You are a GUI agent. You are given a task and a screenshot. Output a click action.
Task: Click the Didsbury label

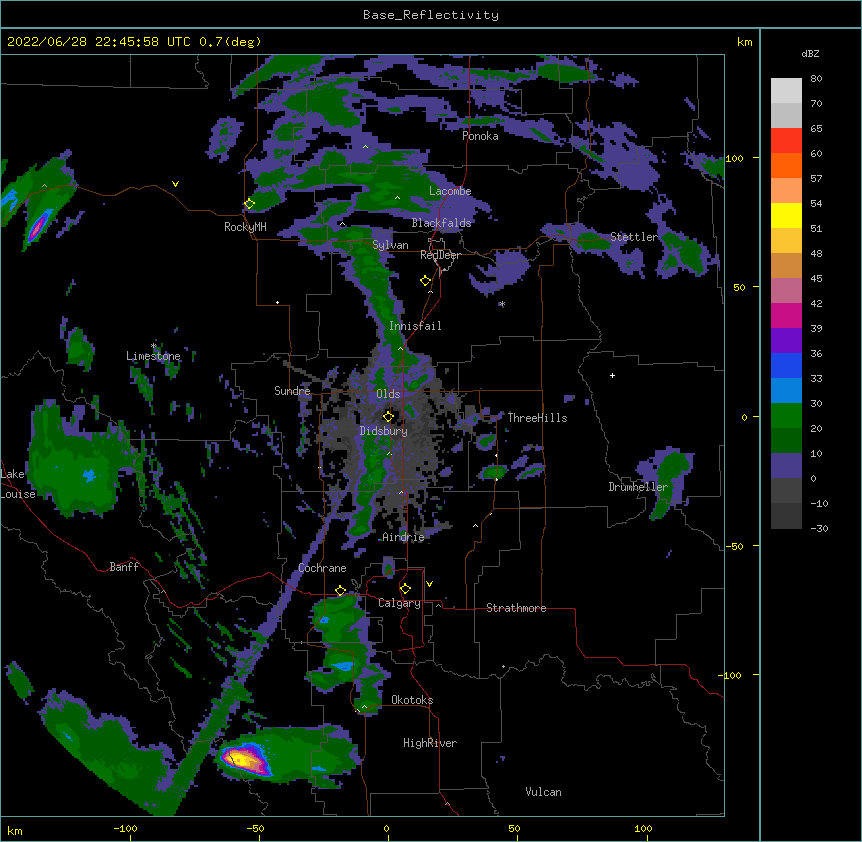pyautogui.click(x=384, y=431)
